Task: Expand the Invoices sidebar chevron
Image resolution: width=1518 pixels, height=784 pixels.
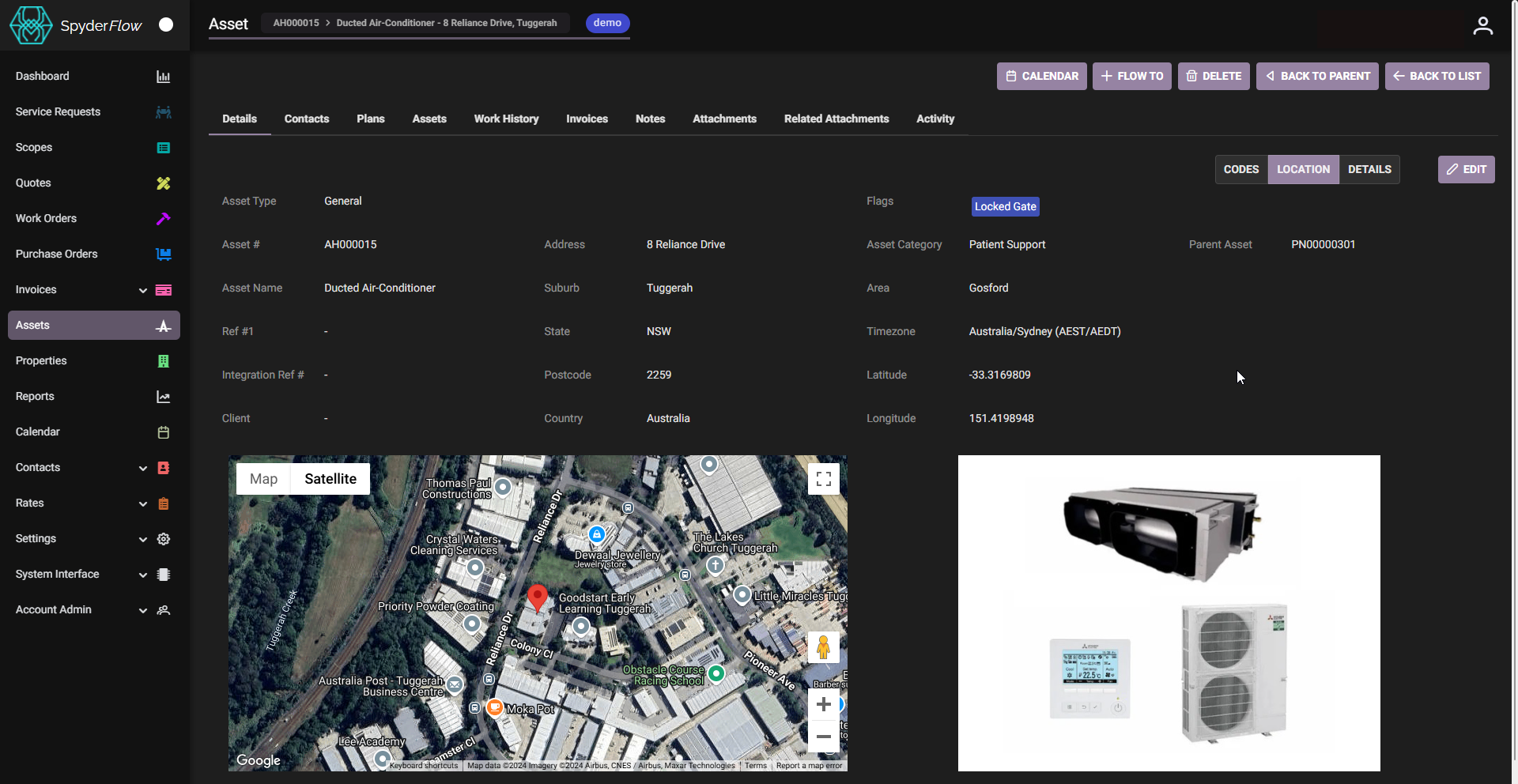Action: 143,290
